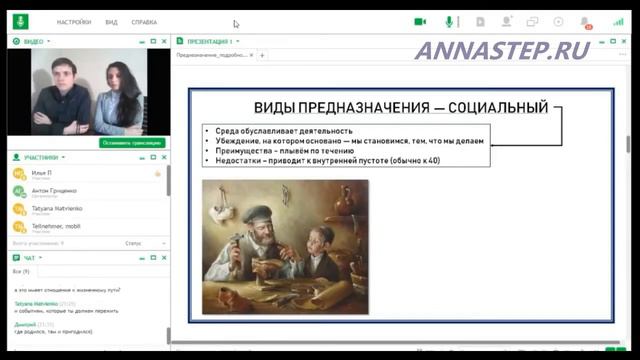Expand the Презентация 1 dropdown arrow
The image size is (640, 360).
point(238,41)
